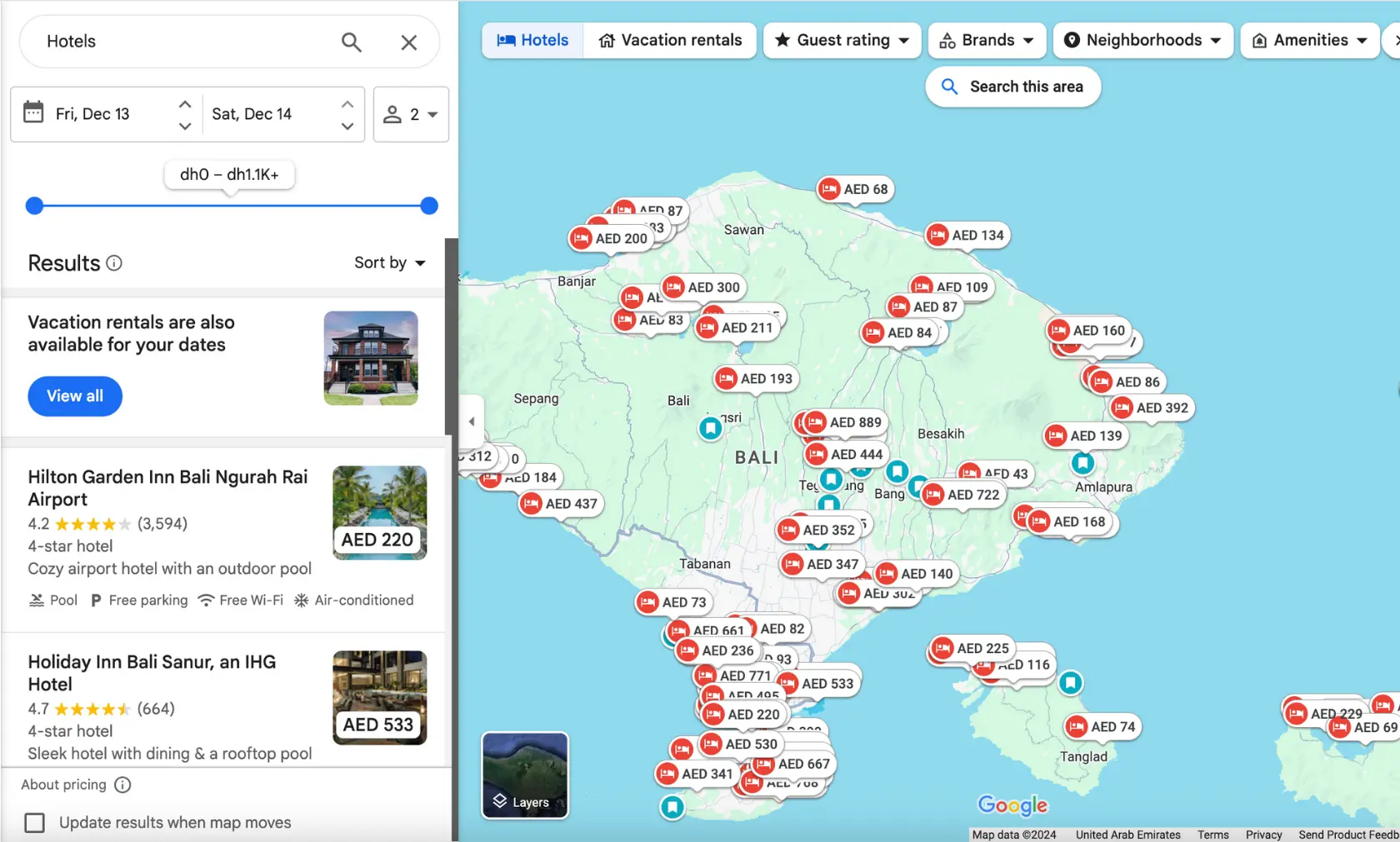Viewport: 1400px width, 842px height.
Task: Open the Neighborhoods filter dropdown
Action: 1142,40
